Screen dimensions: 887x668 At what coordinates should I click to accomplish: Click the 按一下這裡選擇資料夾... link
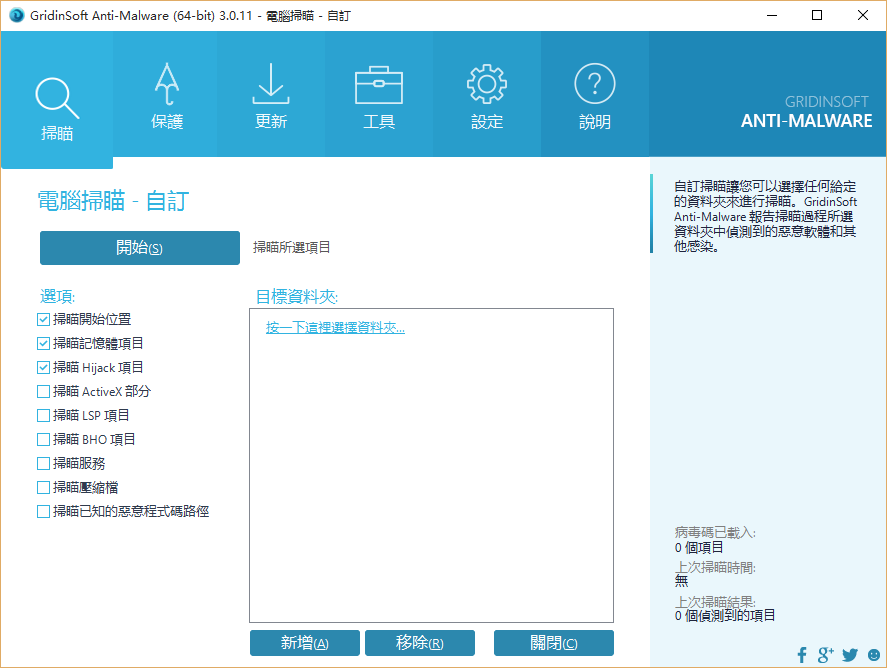click(335, 327)
